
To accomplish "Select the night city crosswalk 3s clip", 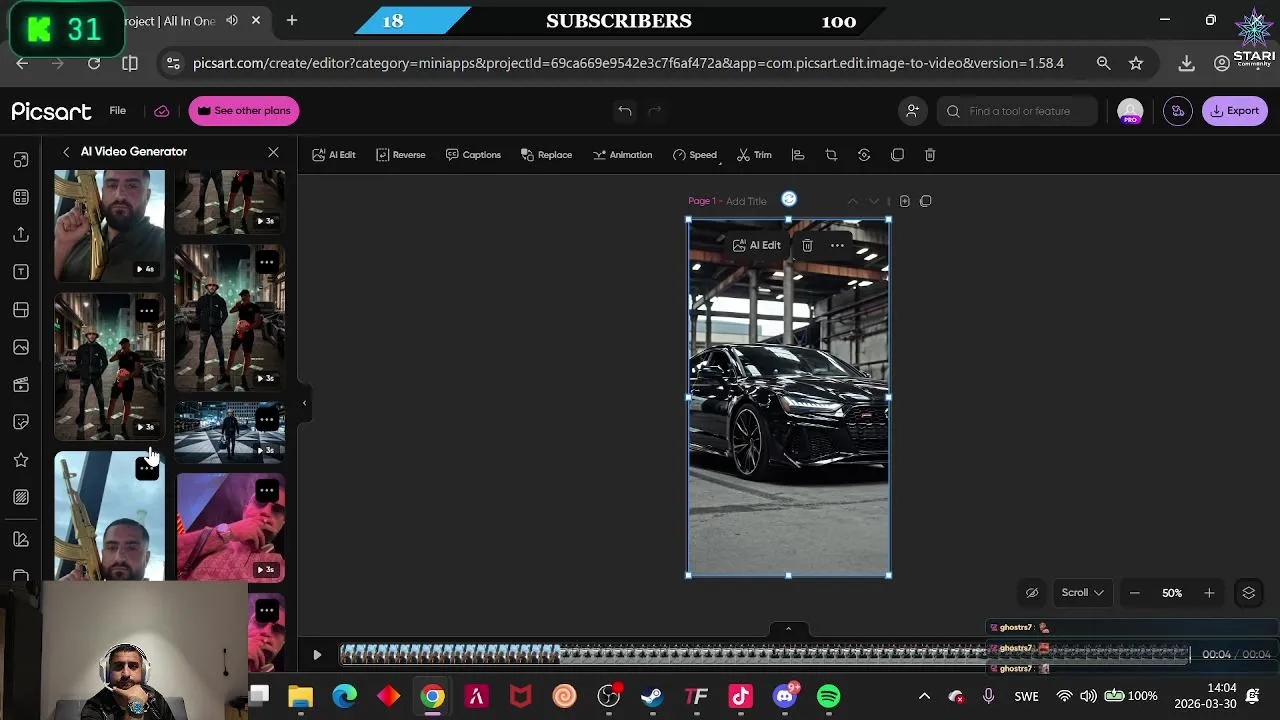I will (x=230, y=433).
